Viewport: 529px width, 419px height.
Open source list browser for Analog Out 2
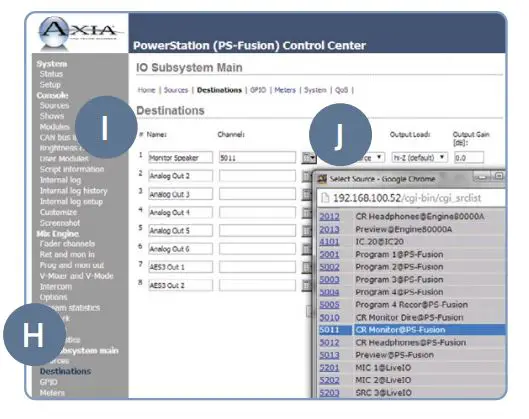(x=307, y=176)
